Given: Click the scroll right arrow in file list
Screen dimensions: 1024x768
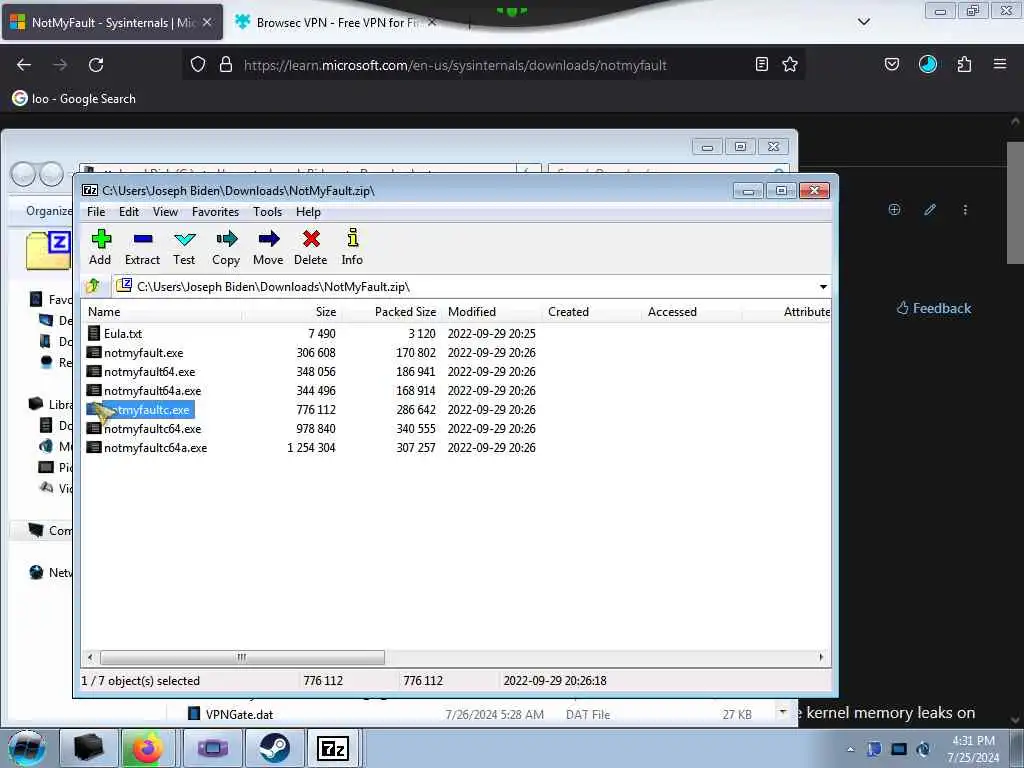Looking at the screenshot, I should [821, 657].
